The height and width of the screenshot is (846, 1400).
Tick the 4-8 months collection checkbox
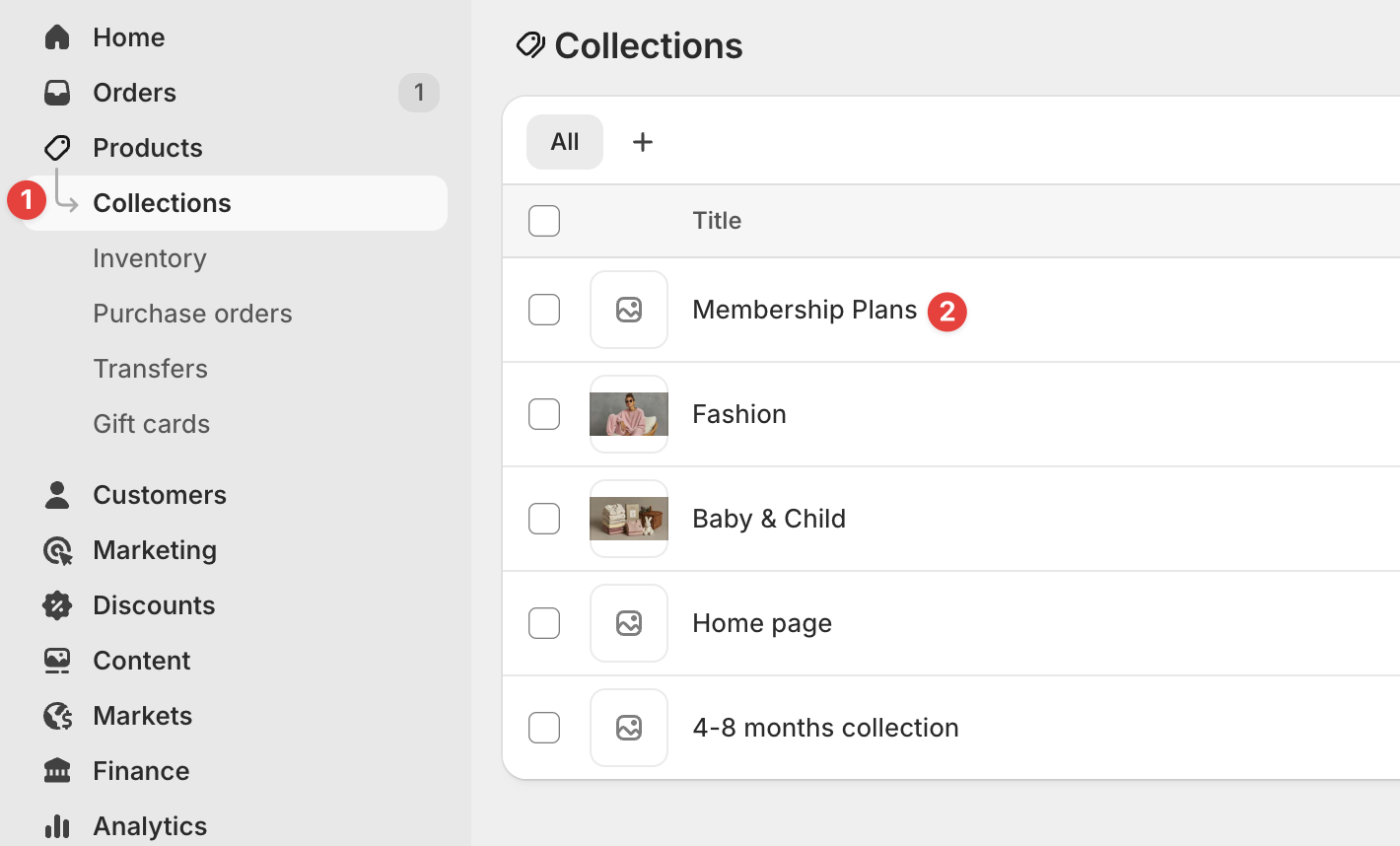pos(544,728)
